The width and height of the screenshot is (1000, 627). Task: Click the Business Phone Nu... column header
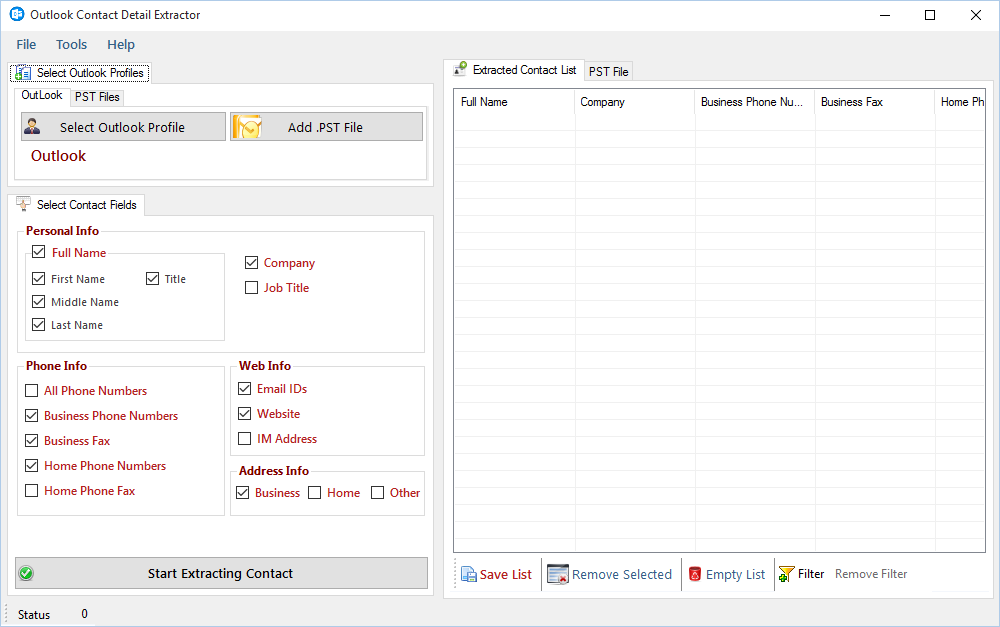pos(754,102)
